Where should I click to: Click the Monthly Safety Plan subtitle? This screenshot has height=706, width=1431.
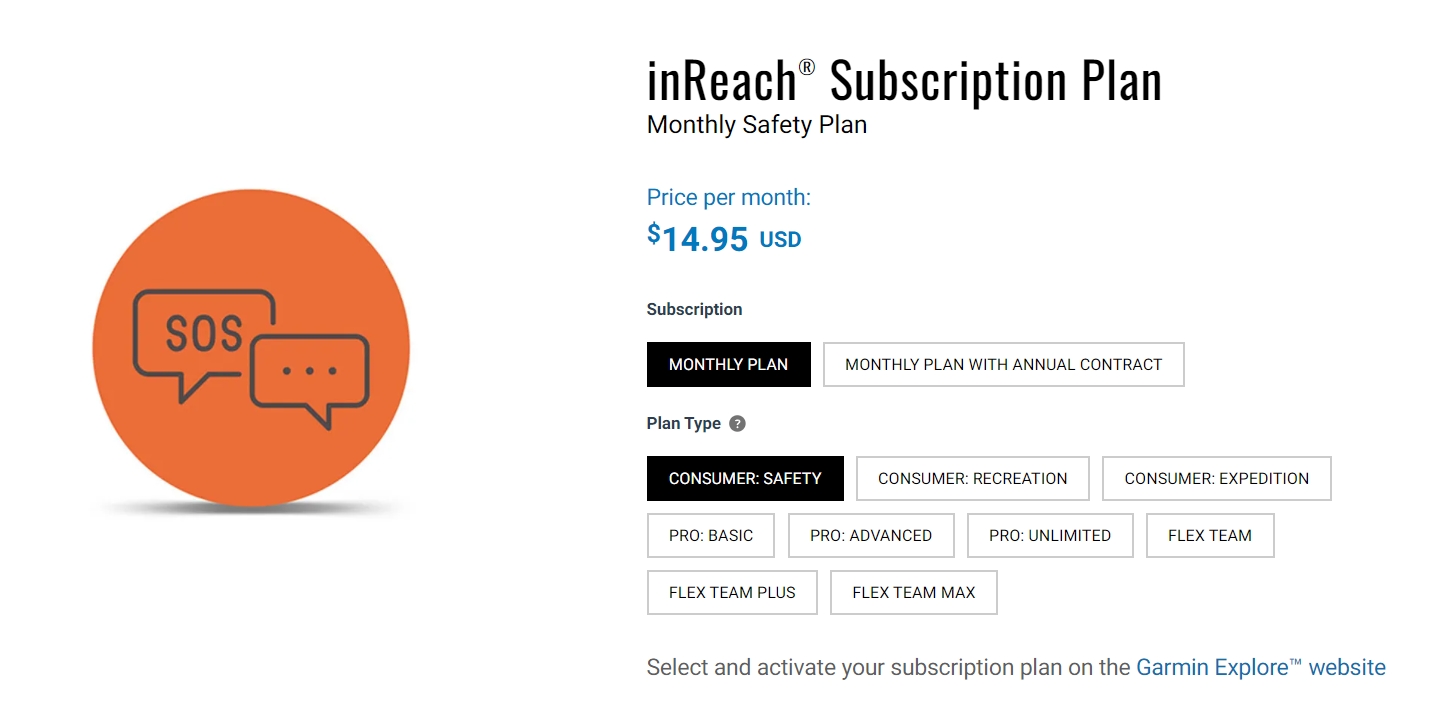756,125
